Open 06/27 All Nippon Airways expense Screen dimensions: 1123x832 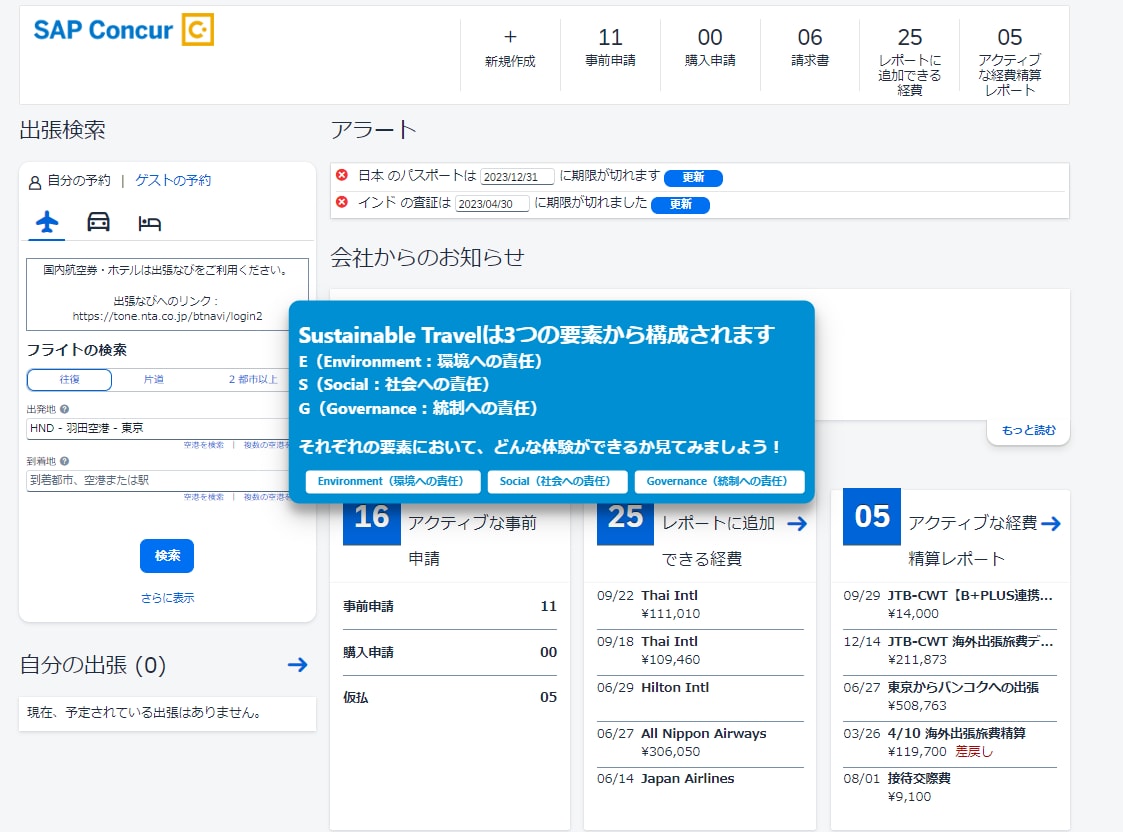point(700,742)
